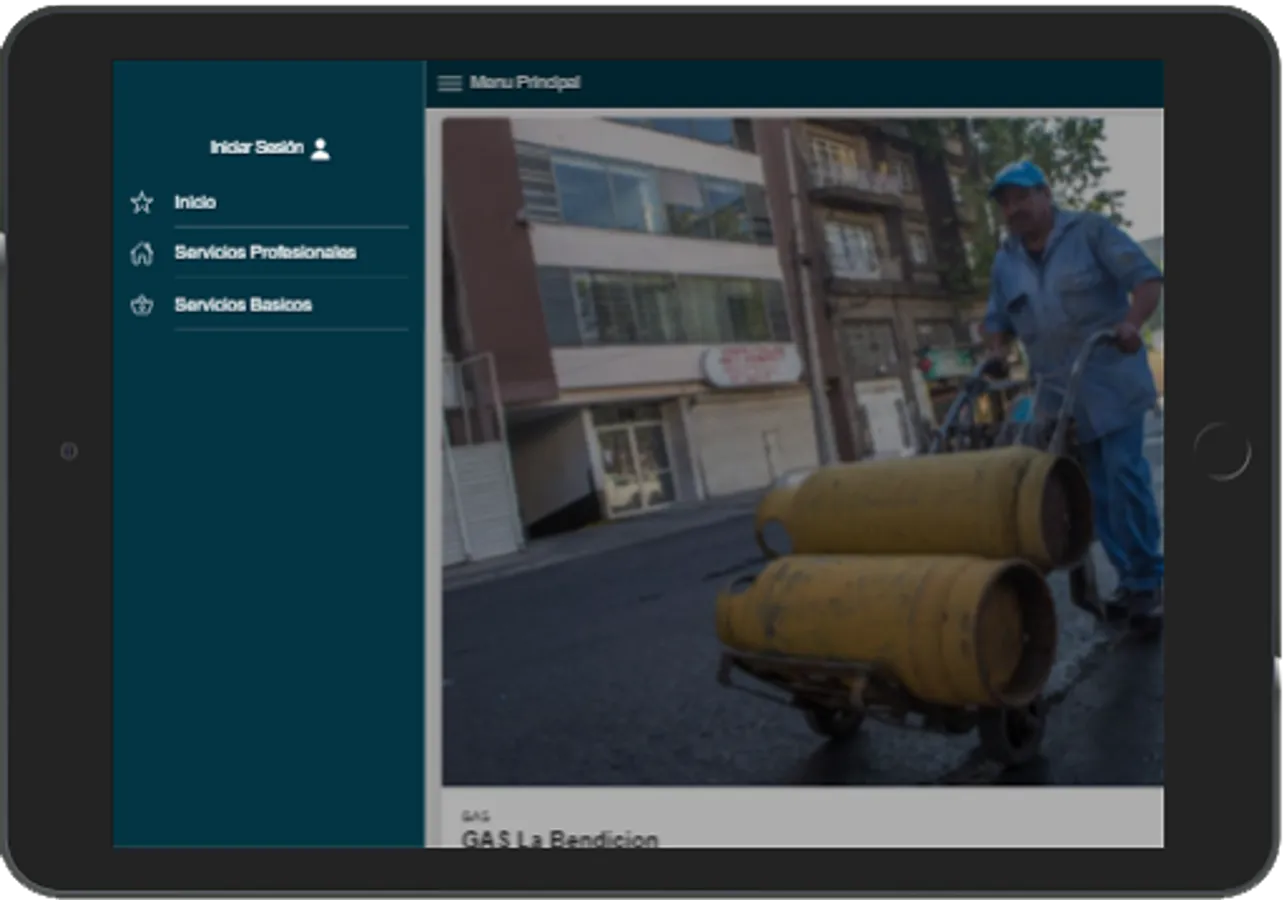Click the house icon for Servicios Profesionales

point(142,254)
